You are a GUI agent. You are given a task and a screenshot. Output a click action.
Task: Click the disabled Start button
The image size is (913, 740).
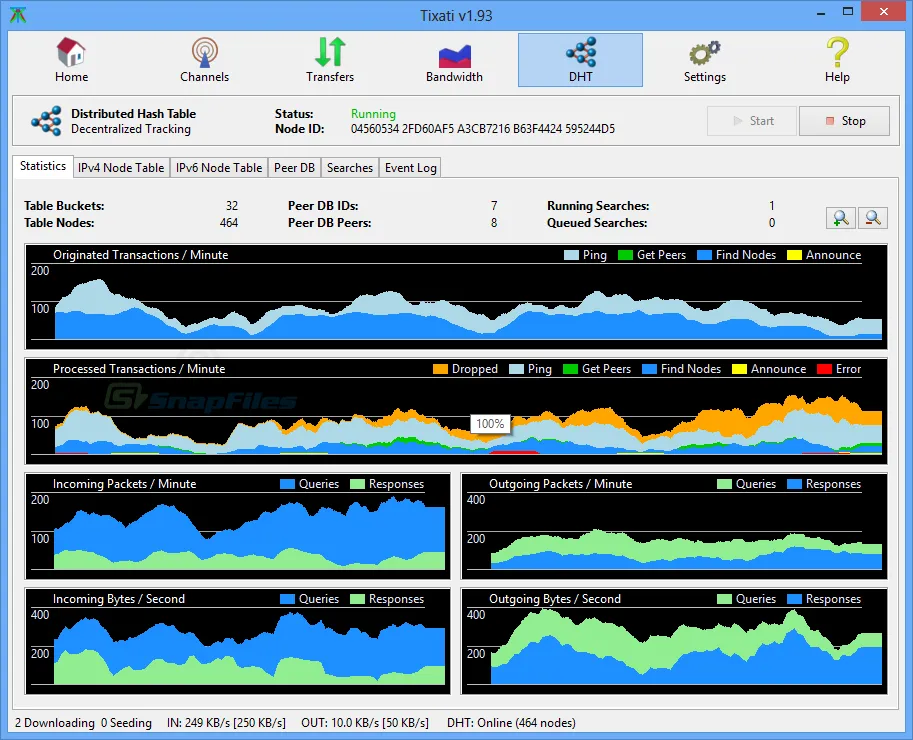[752, 121]
